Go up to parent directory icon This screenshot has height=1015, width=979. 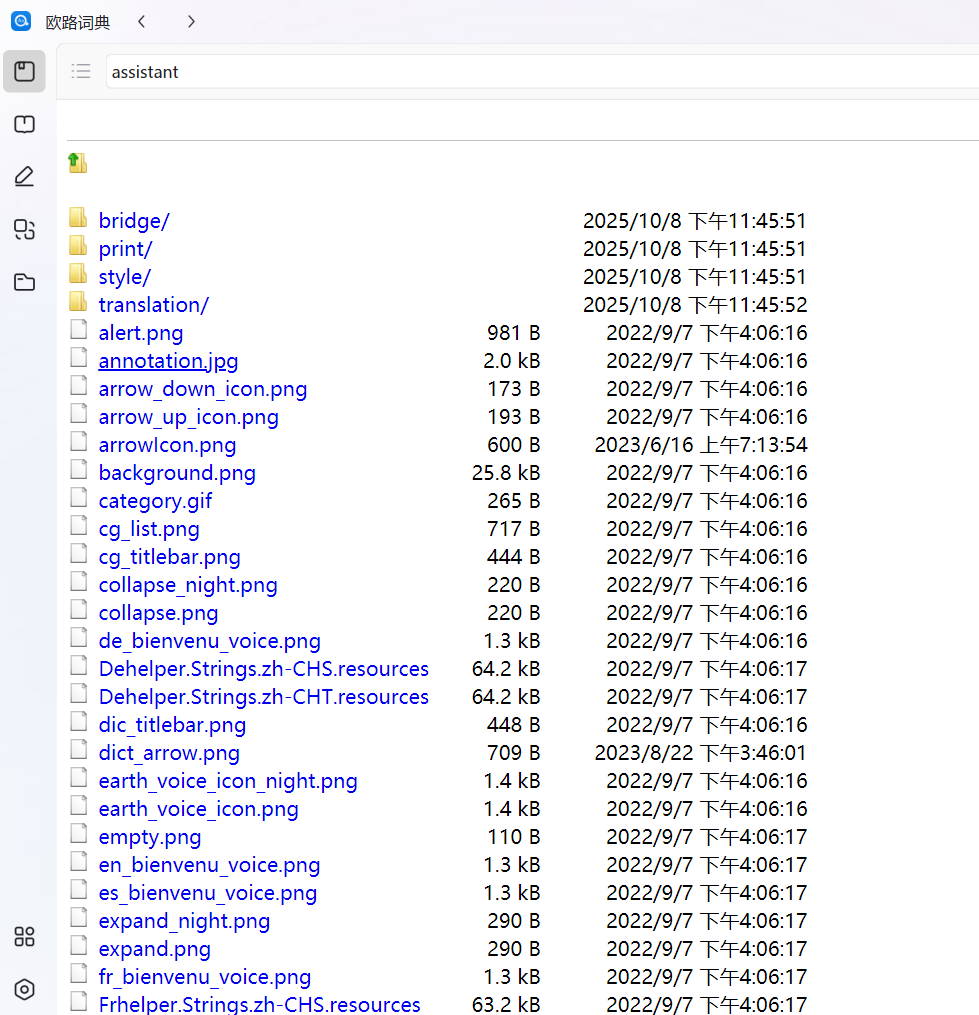[78, 162]
